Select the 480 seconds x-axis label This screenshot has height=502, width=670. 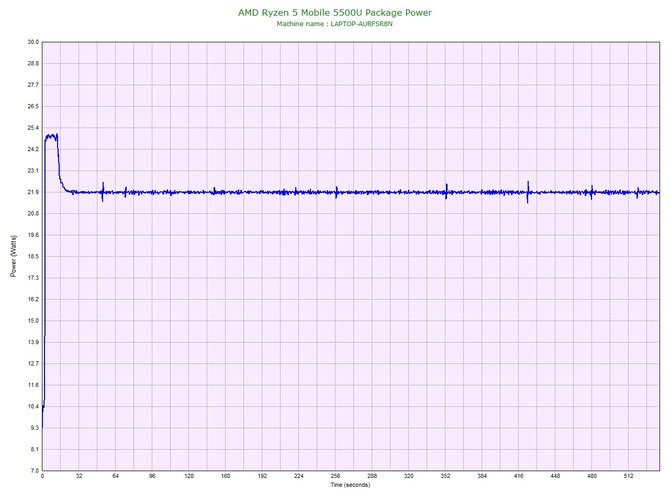click(592, 476)
